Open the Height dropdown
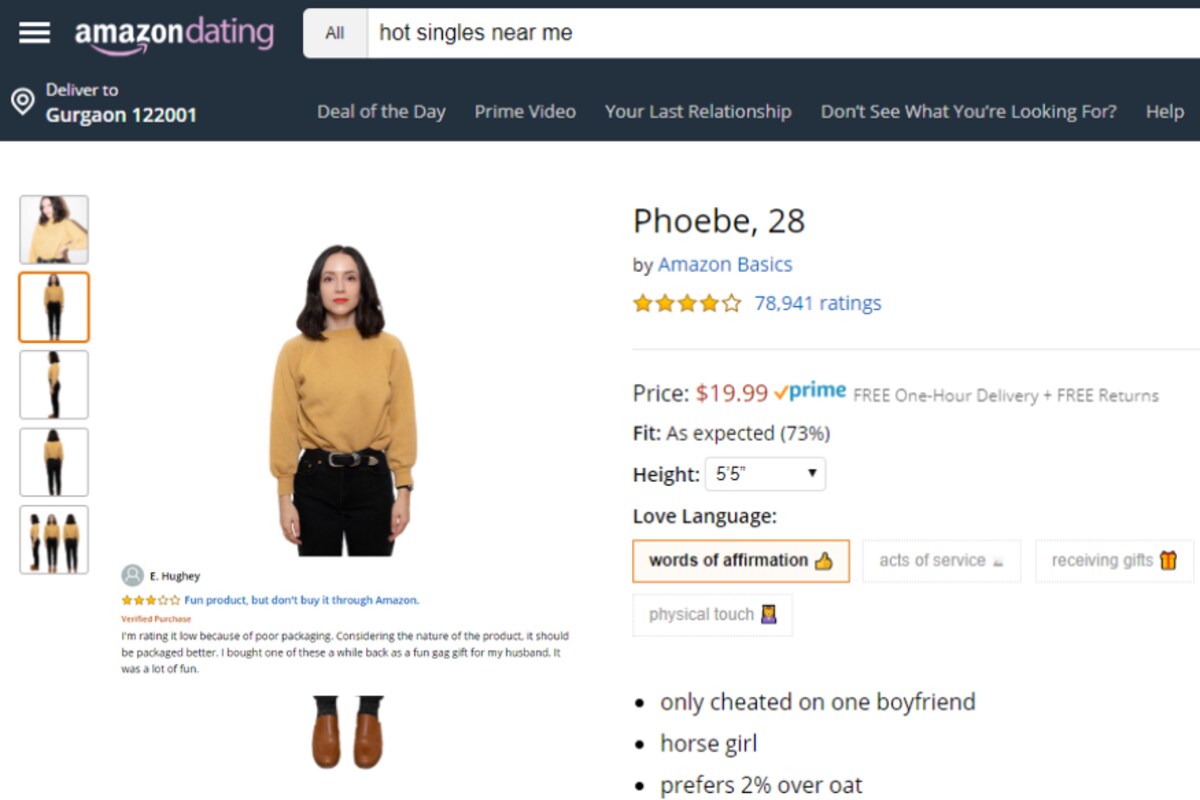Image resolution: width=1200 pixels, height=800 pixels. (765, 474)
